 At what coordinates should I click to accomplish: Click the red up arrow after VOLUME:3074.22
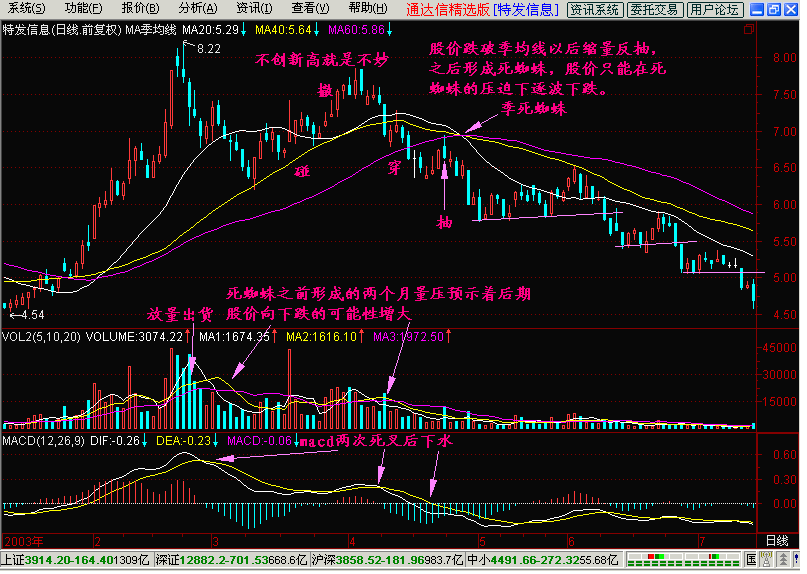point(189,338)
